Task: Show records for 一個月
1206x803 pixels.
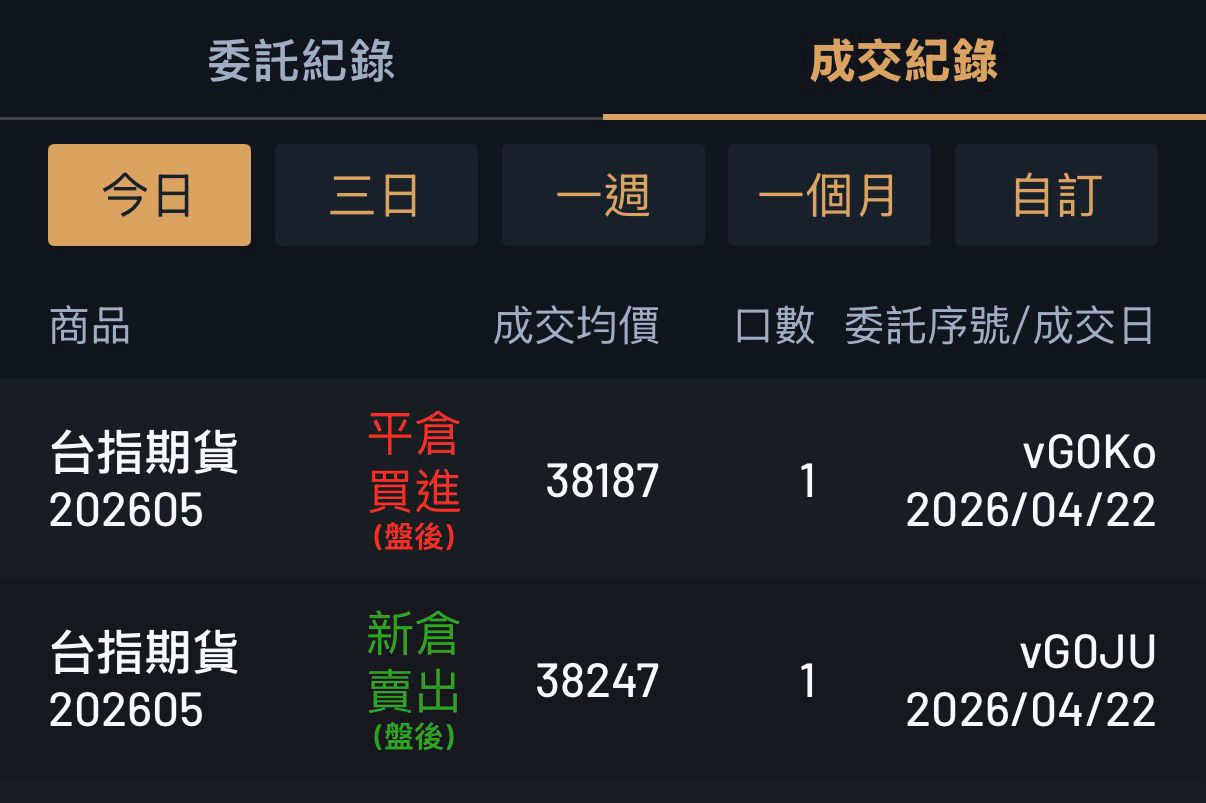Action: point(829,195)
